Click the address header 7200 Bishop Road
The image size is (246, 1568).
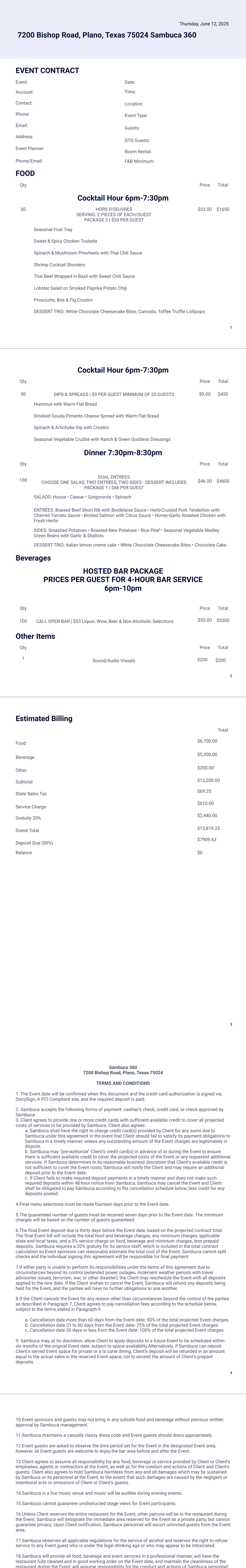(x=107, y=35)
